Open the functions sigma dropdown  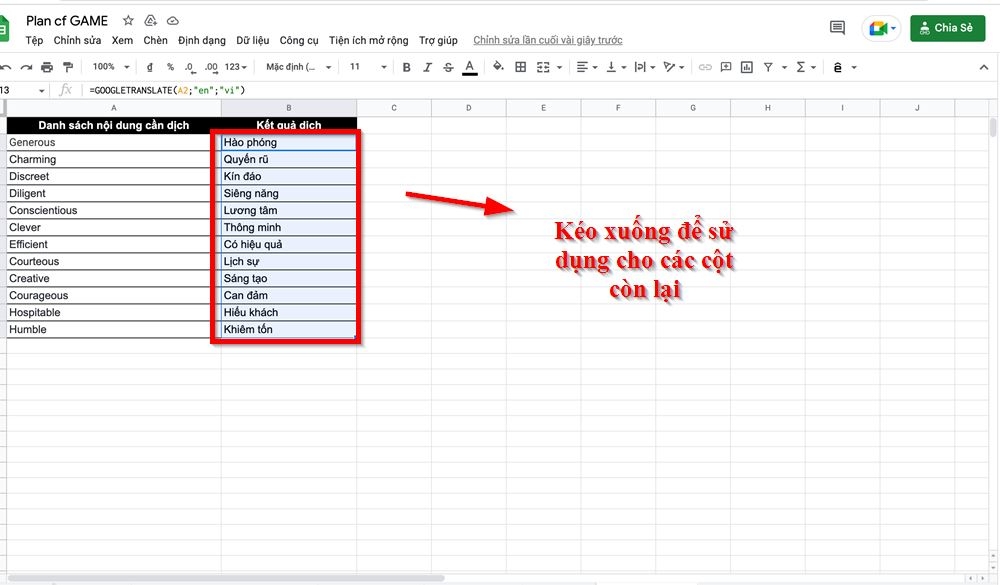805,67
